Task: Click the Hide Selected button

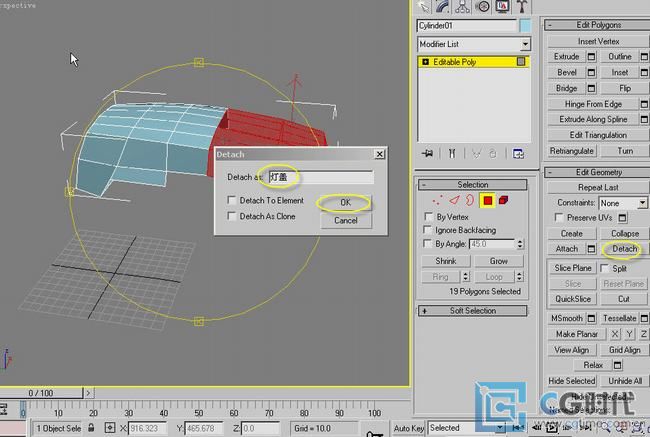Action: (572, 381)
